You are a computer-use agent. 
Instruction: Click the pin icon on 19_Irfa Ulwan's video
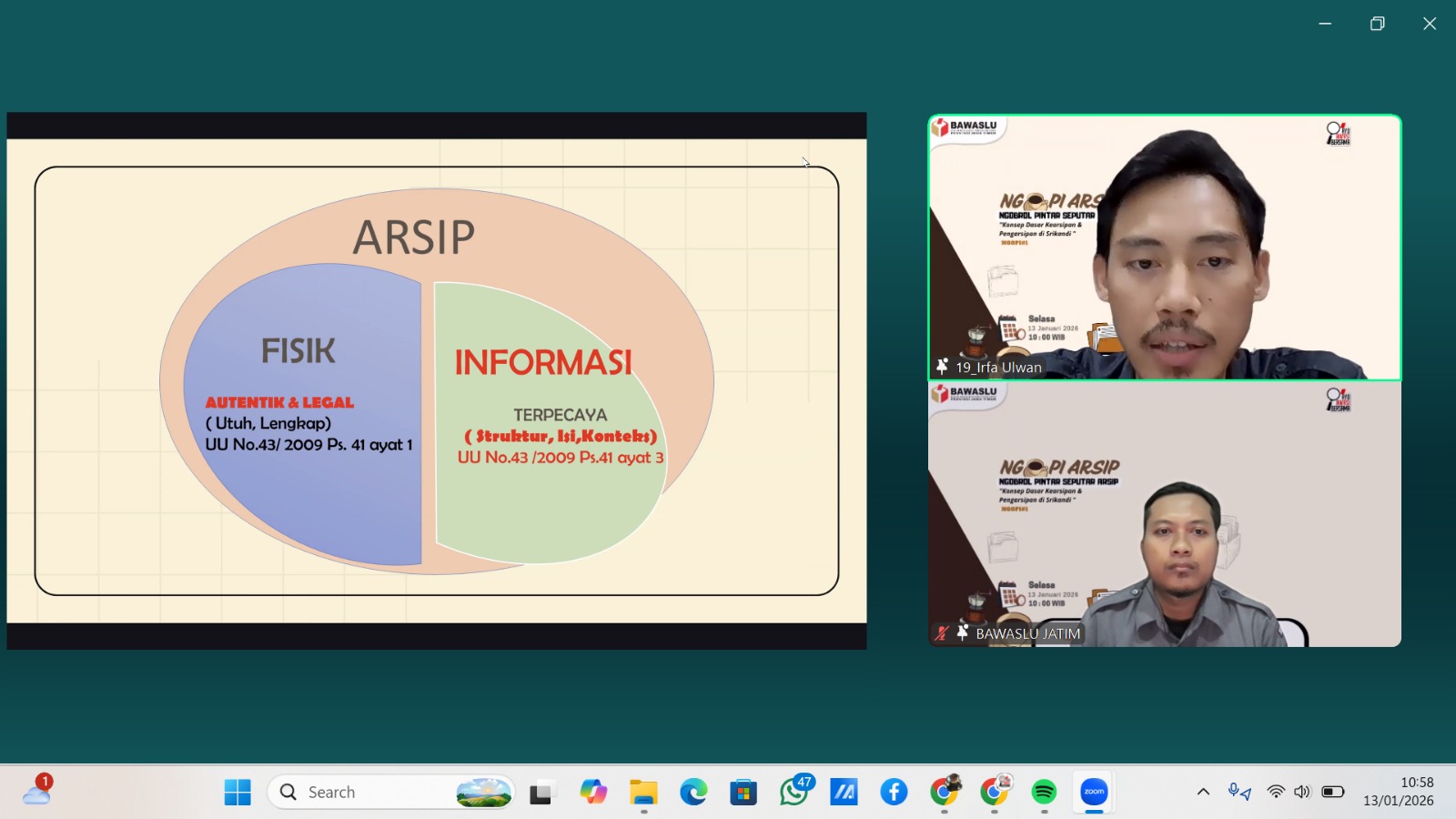942,367
